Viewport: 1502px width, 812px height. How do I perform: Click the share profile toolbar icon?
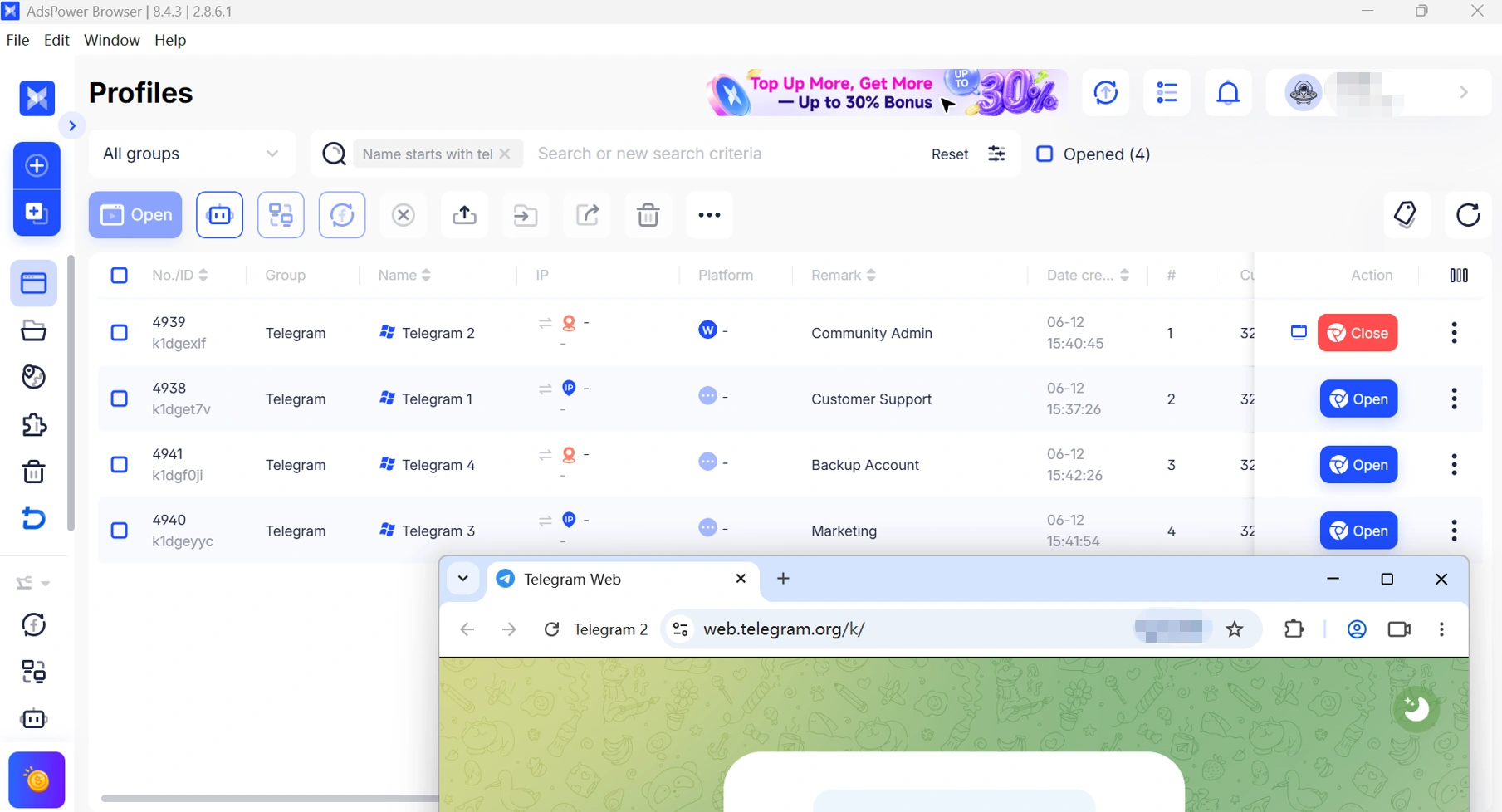tap(587, 215)
